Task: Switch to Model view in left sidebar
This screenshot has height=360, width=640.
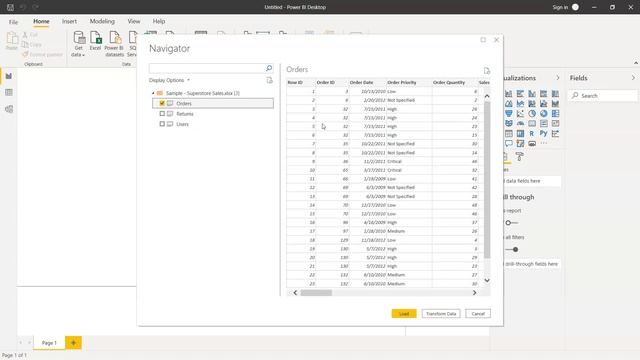Action: 9,109
